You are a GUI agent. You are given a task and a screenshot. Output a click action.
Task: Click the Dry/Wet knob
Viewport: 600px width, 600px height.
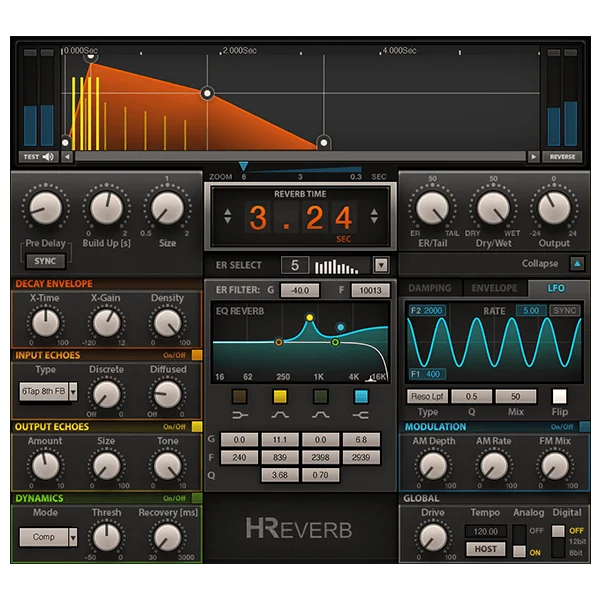493,208
